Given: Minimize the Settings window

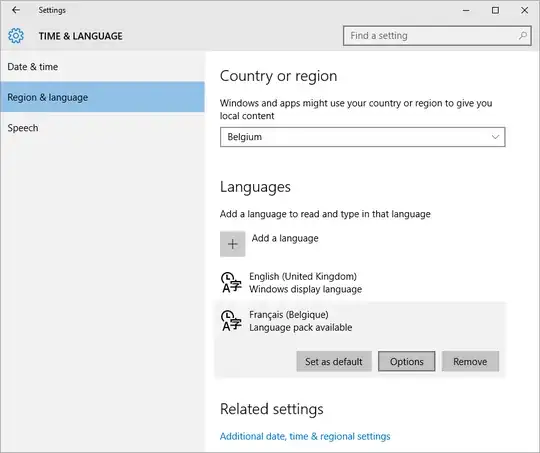Looking at the screenshot, I should point(466,10).
